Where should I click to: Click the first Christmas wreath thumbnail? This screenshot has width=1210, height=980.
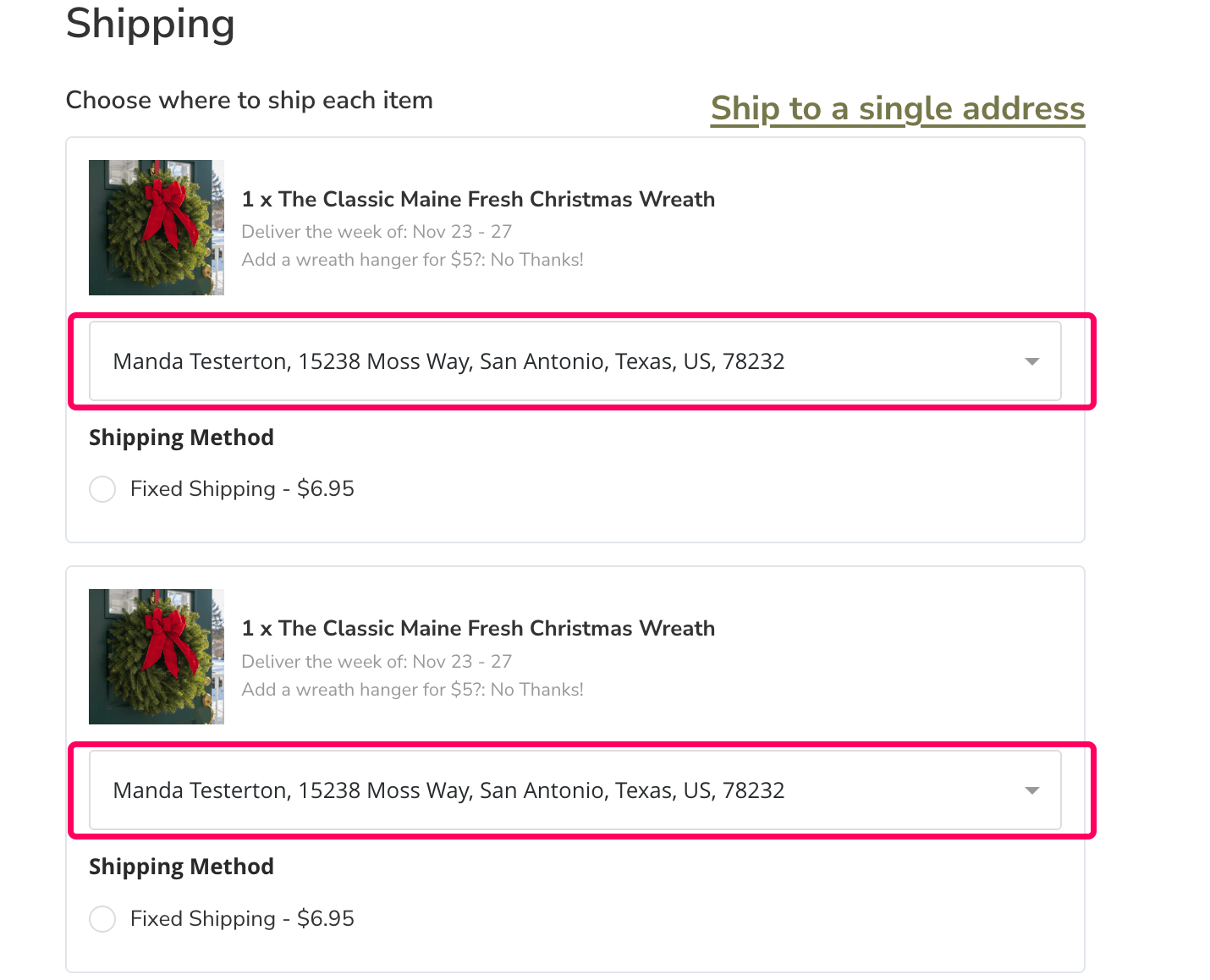[156, 227]
